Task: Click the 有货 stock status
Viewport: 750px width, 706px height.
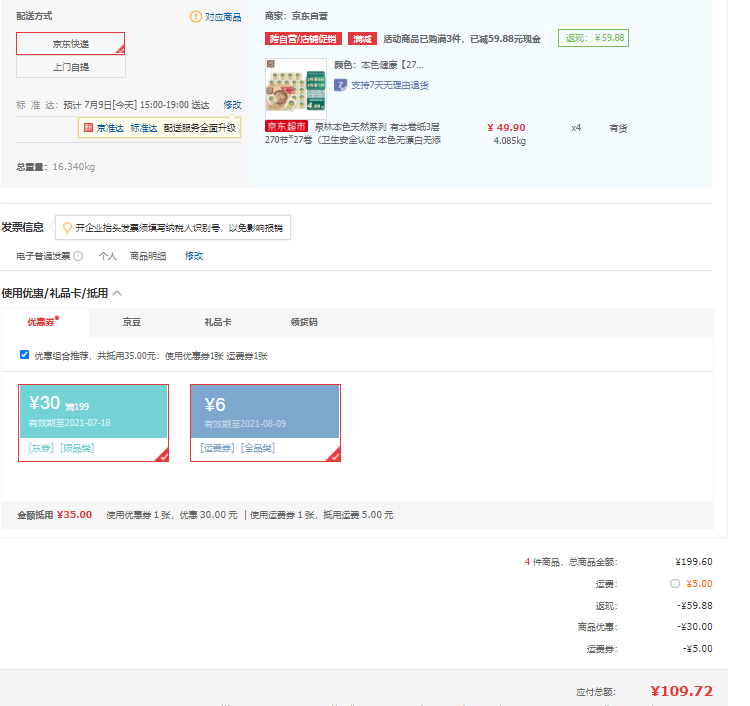Action: (618, 128)
